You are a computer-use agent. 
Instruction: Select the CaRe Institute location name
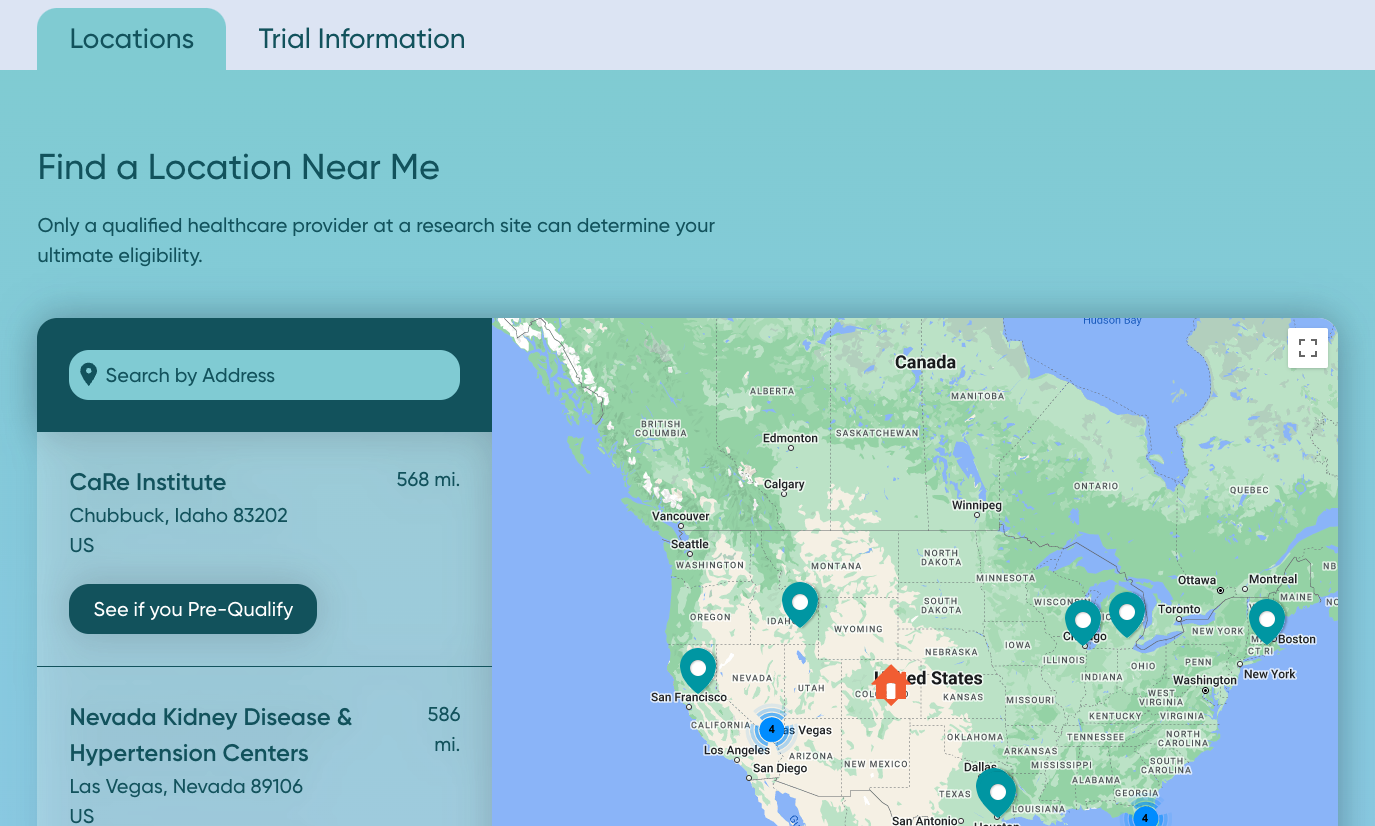tap(148, 482)
